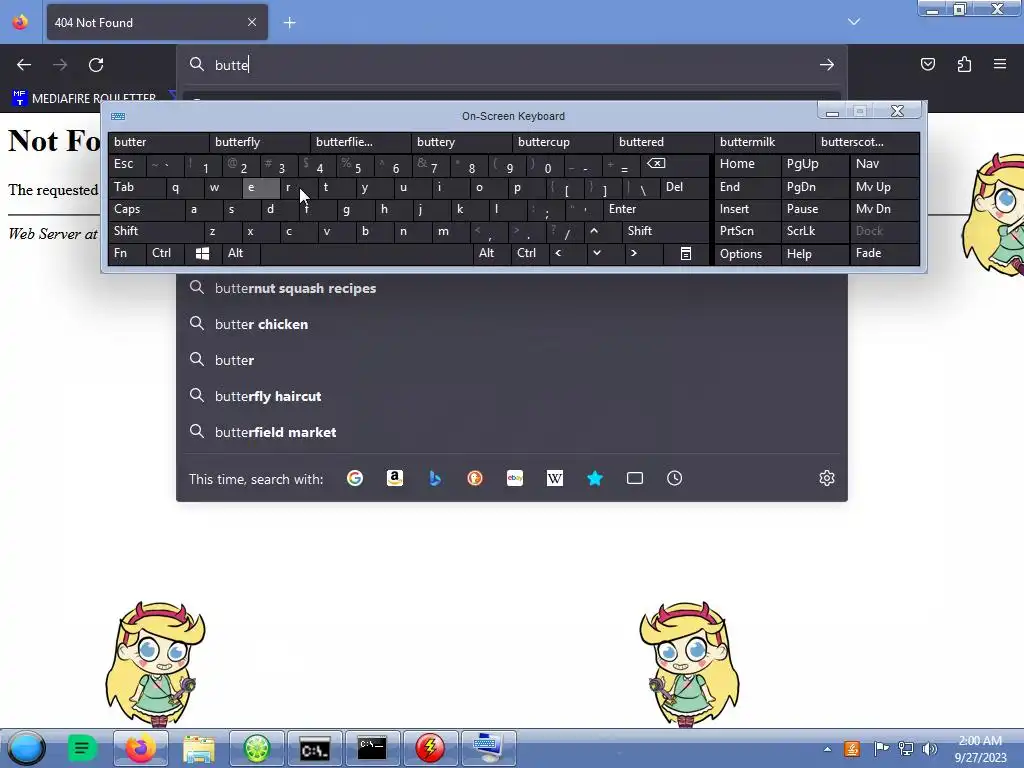The image size is (1024, 768).
Task: Toggle the Fade keyboard option
Action: coord(885,253)
